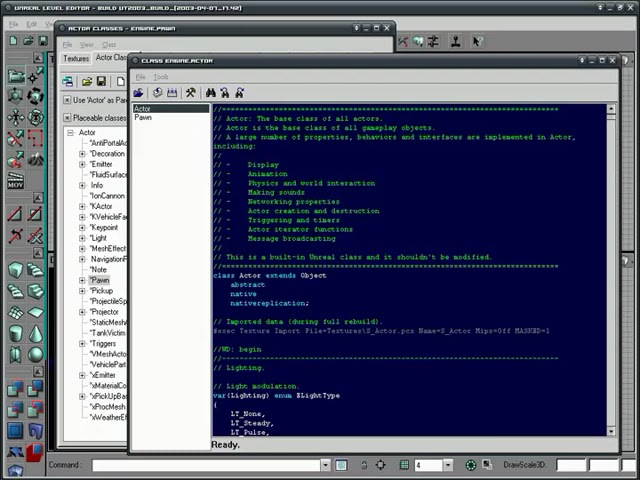The image size is (640, 480).
Task: Click the Compile Changed hammer icon
Action: [191, 93]
